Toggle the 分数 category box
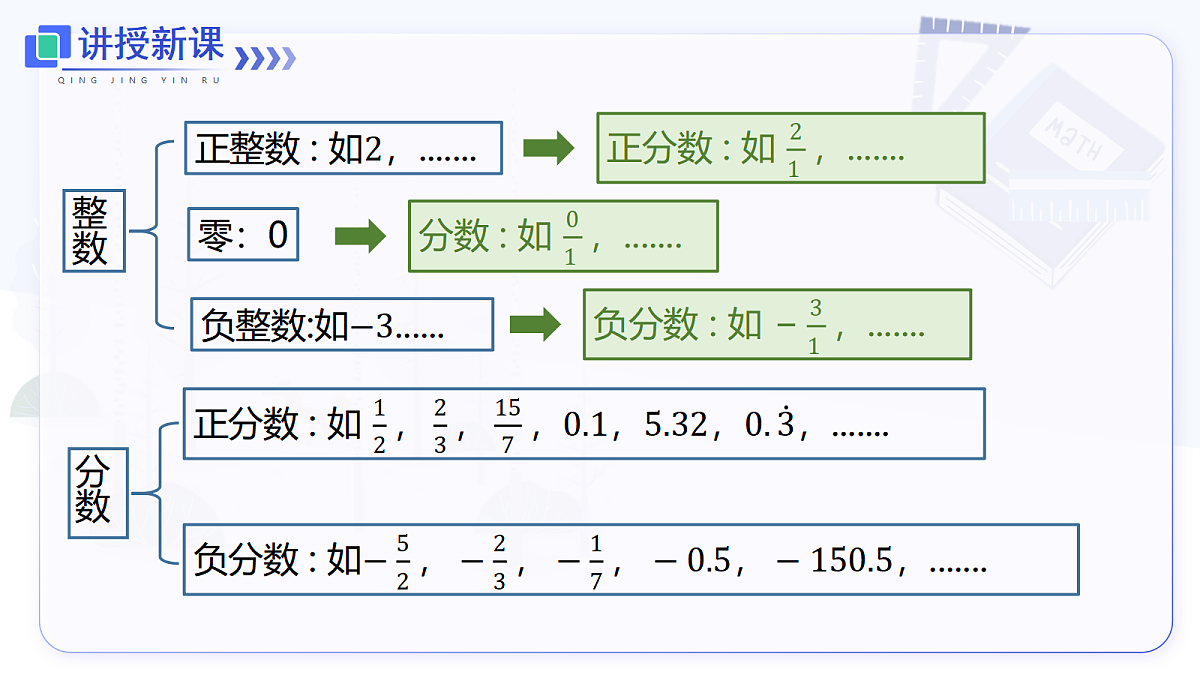This screenshot has width=1200, height=675. coord(98,493)
